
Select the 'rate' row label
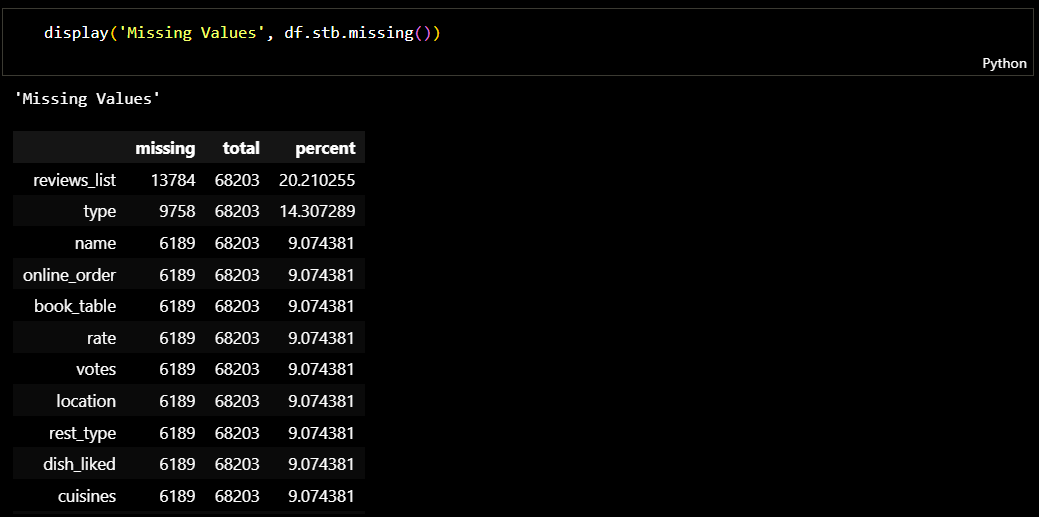tap(100, 338)
